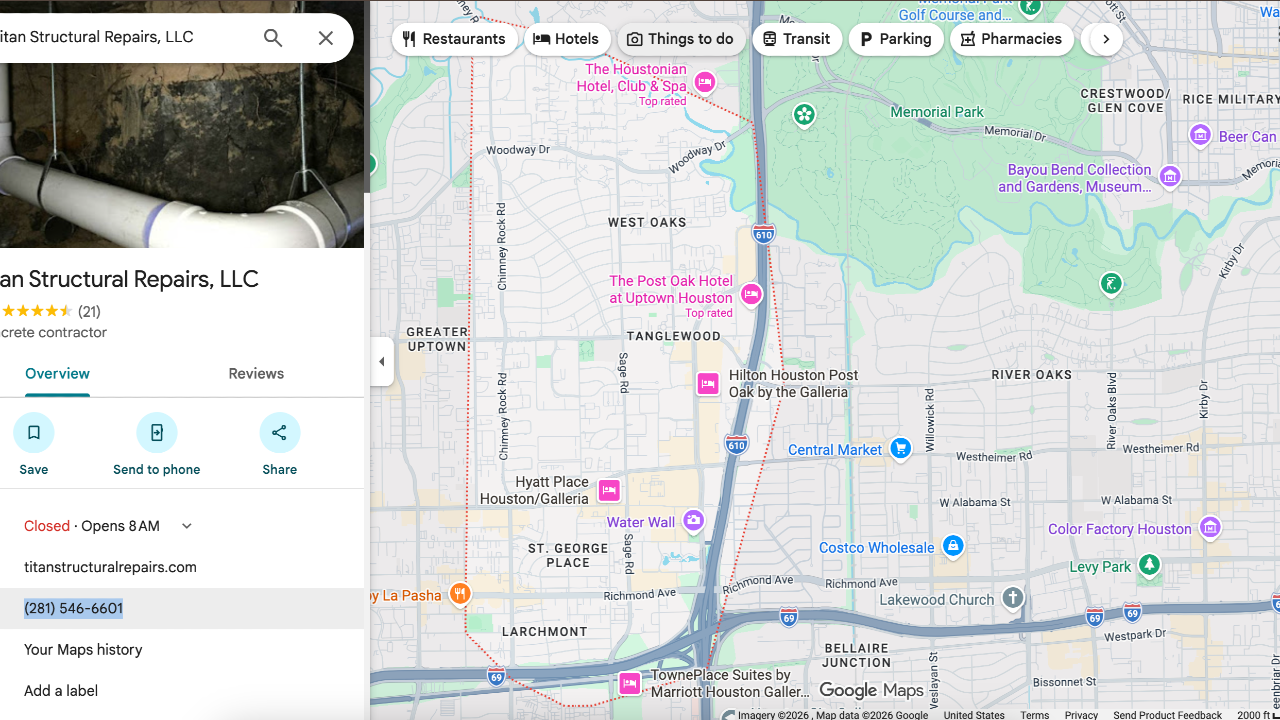
Task: Click the Structural Repairs, LLC heading
Action: [129, 279]
